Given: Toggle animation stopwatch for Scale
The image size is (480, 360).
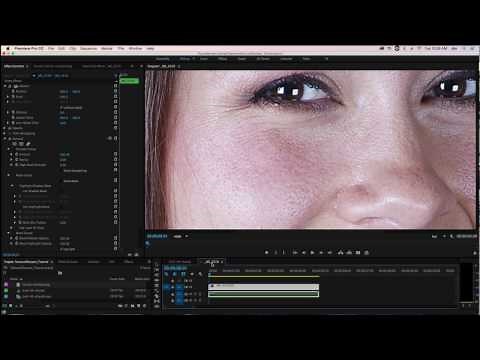Looking at the screenshot, I should (13, 97).
